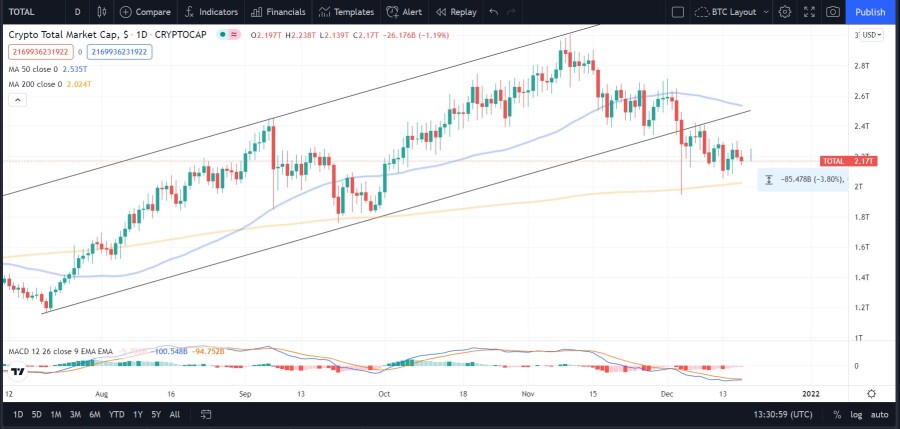Click the blue 2169936231922 price box
900x429 pixels.
[x=119, y=52]
